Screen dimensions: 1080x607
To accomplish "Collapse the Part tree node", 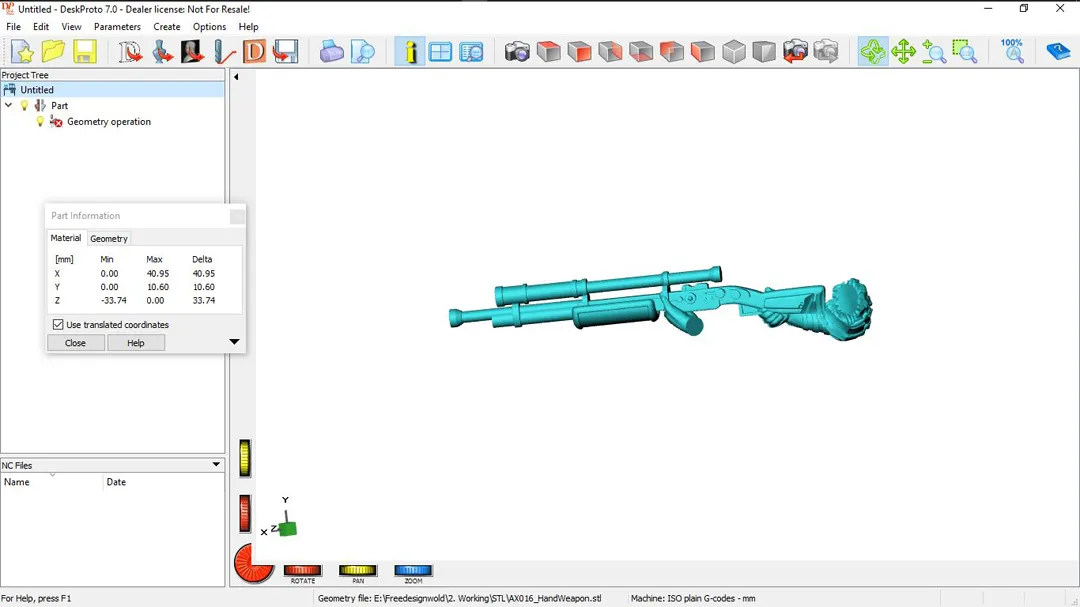I will [x=9, y=105].
